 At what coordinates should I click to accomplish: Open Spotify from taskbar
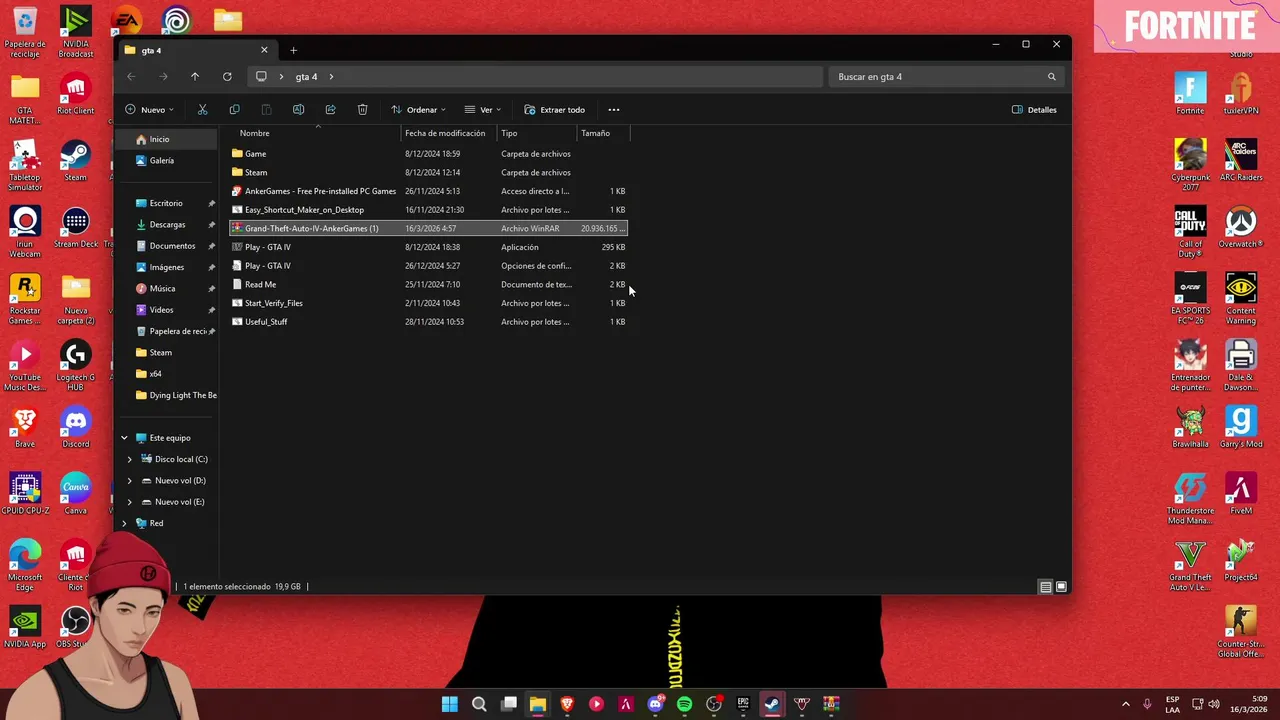pyautogui.click(x=684, y=704)
